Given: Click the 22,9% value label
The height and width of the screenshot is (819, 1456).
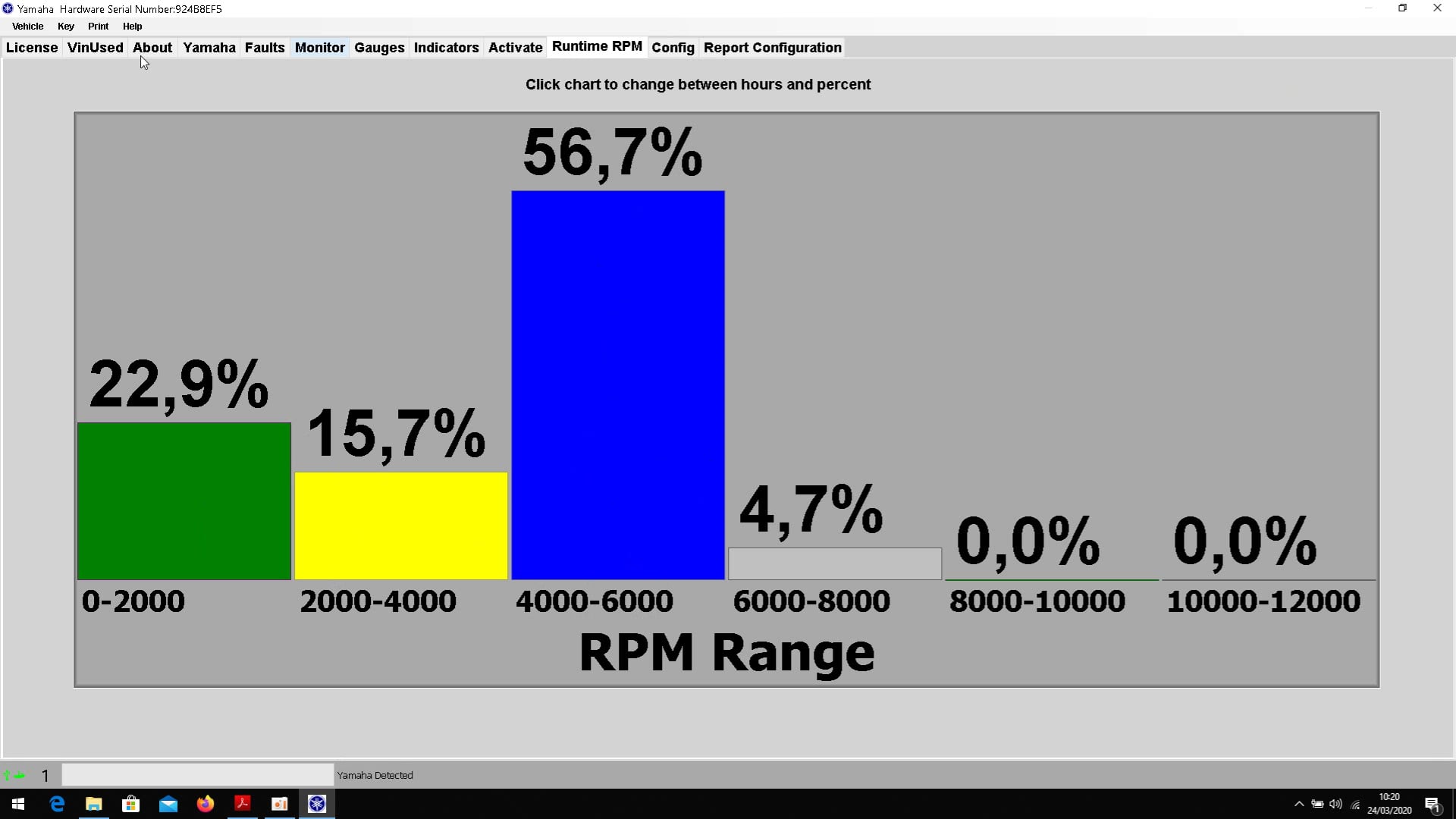Looking at the screenshot, I should (179, 386).
